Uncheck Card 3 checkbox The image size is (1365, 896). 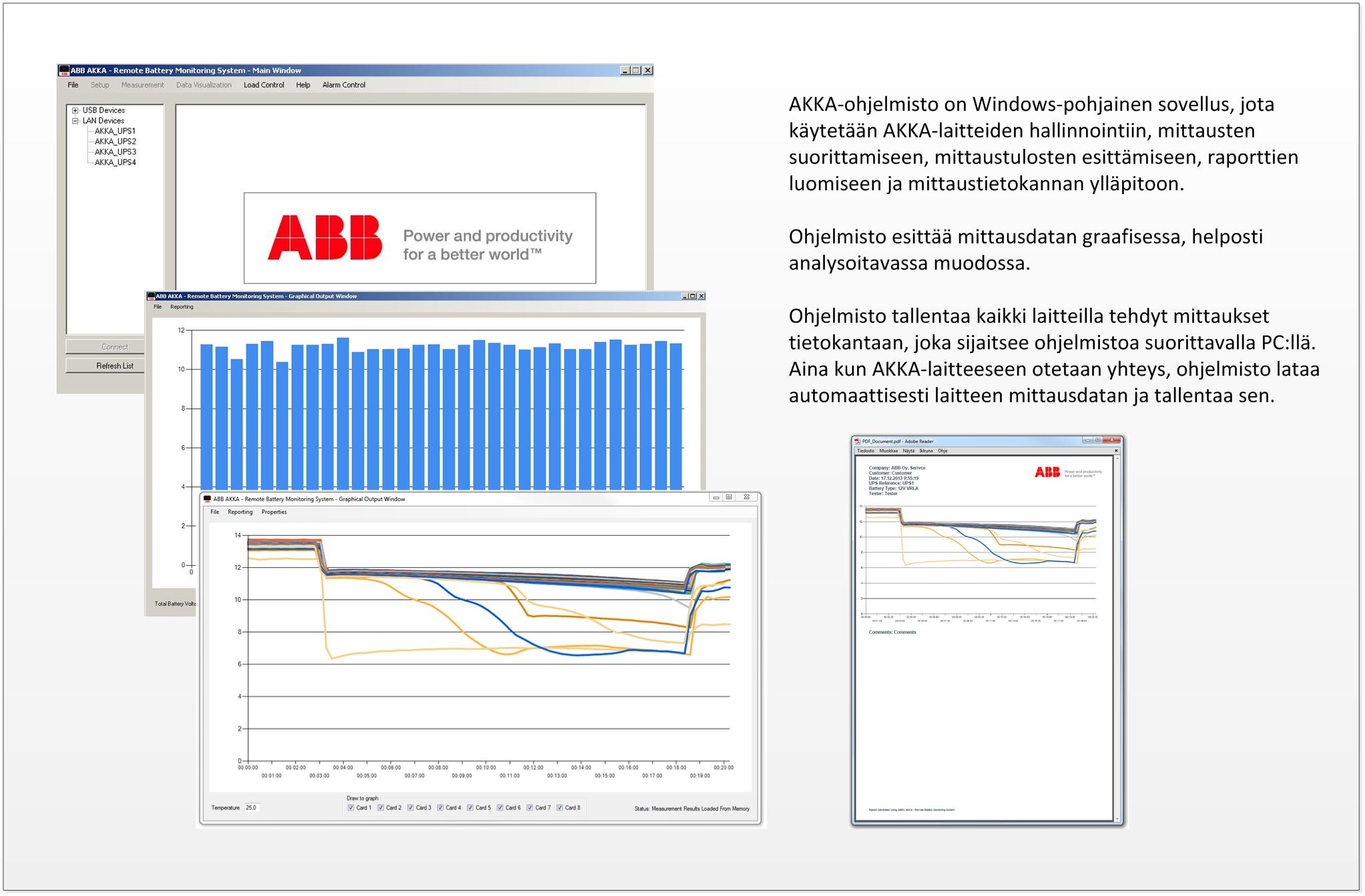coord(411,808)
